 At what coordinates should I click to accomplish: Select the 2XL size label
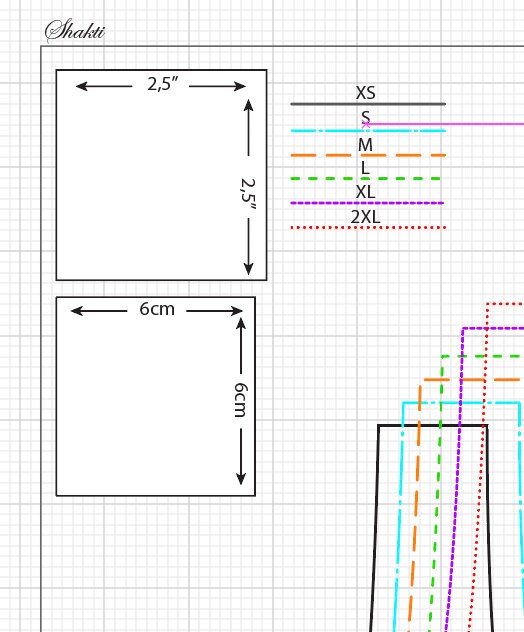tap(366, 217)
